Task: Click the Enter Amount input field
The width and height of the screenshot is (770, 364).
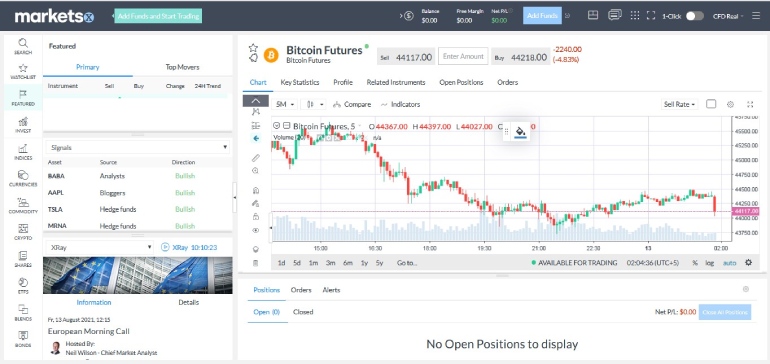Action: pyautogui.click(x=463, y=56)
